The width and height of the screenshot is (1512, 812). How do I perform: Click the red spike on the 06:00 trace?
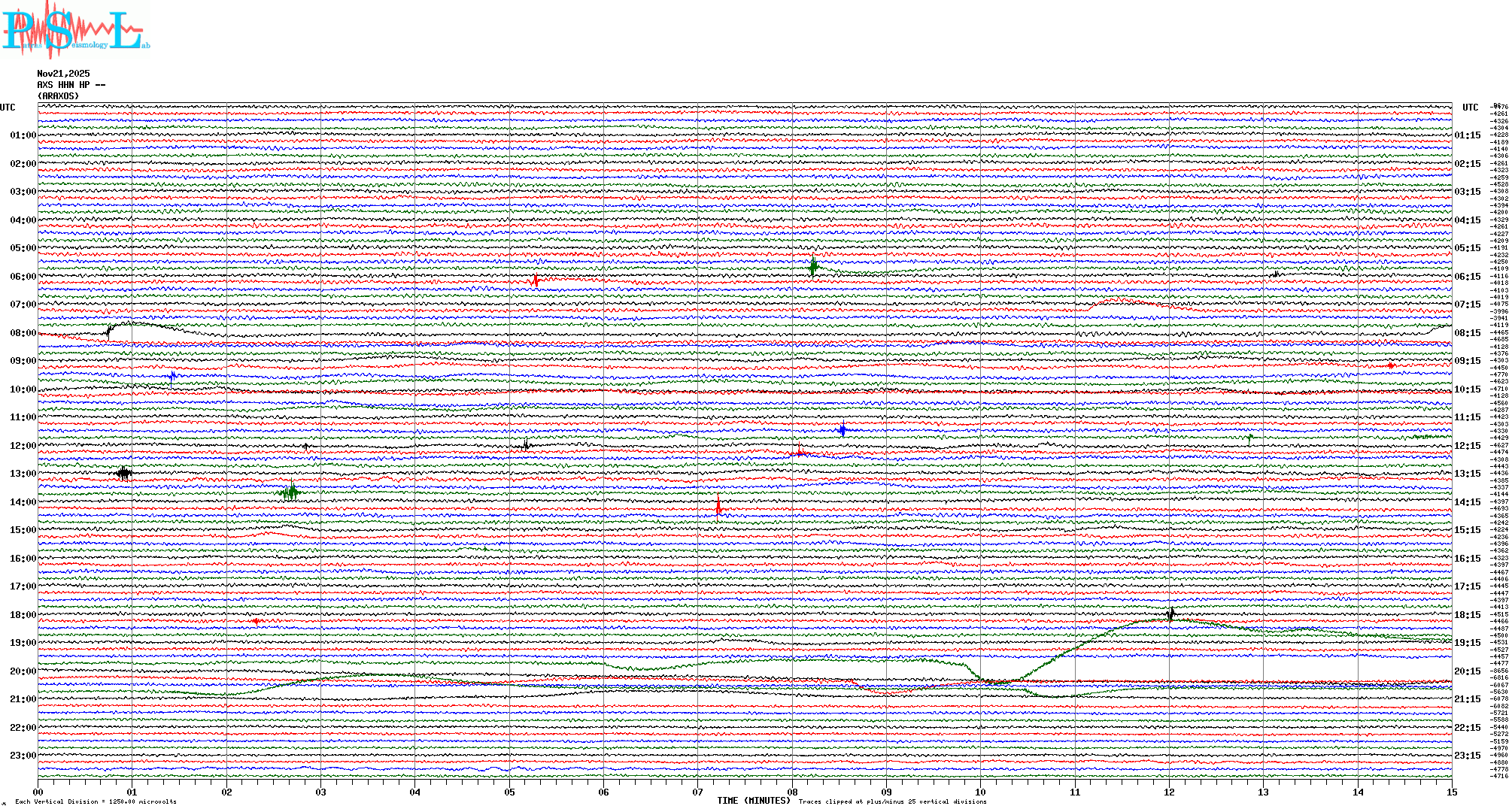536,281
